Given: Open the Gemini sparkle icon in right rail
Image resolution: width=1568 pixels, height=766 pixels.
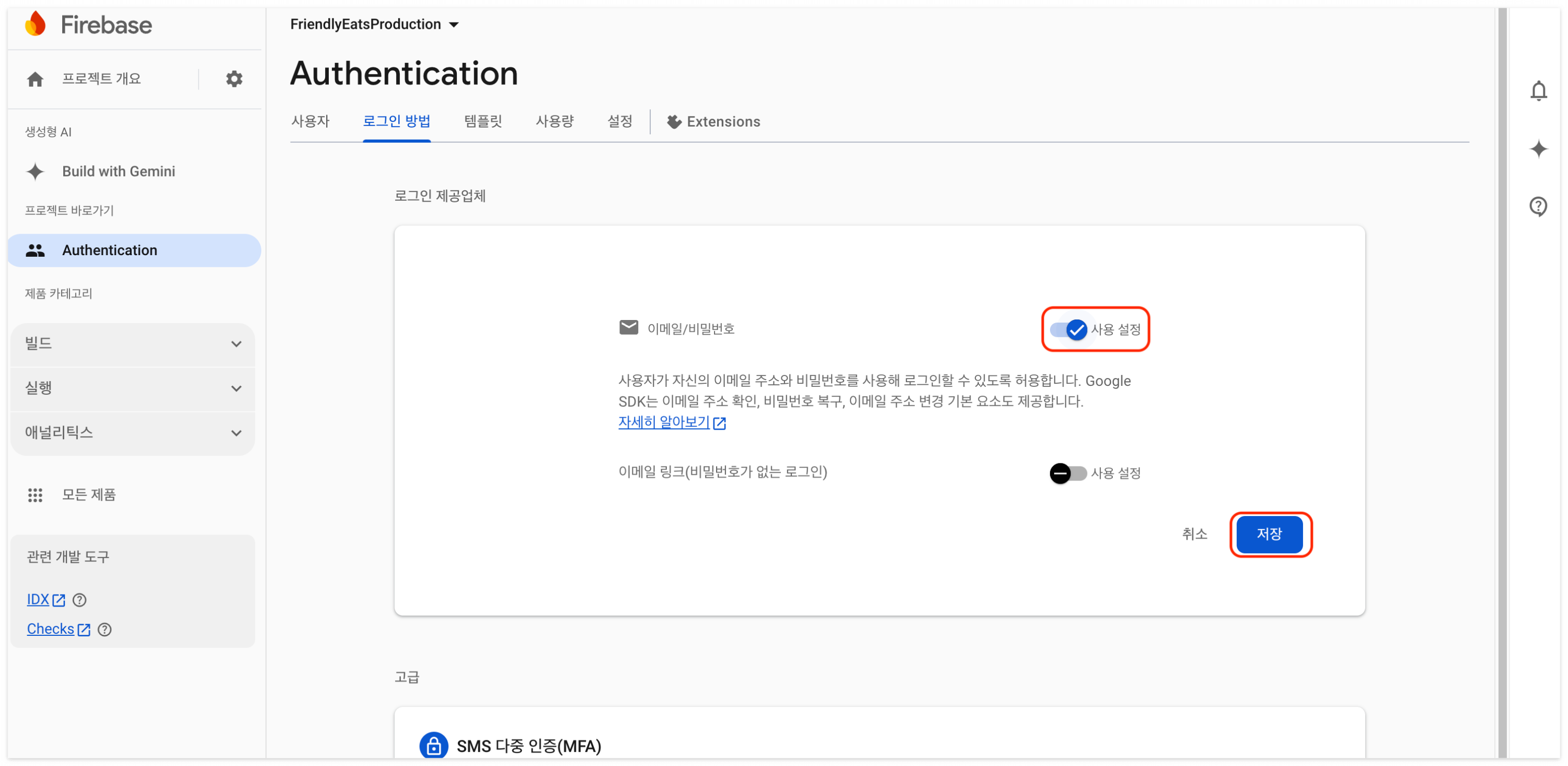Looking at the screenshot, I should tap(1538, 149).
